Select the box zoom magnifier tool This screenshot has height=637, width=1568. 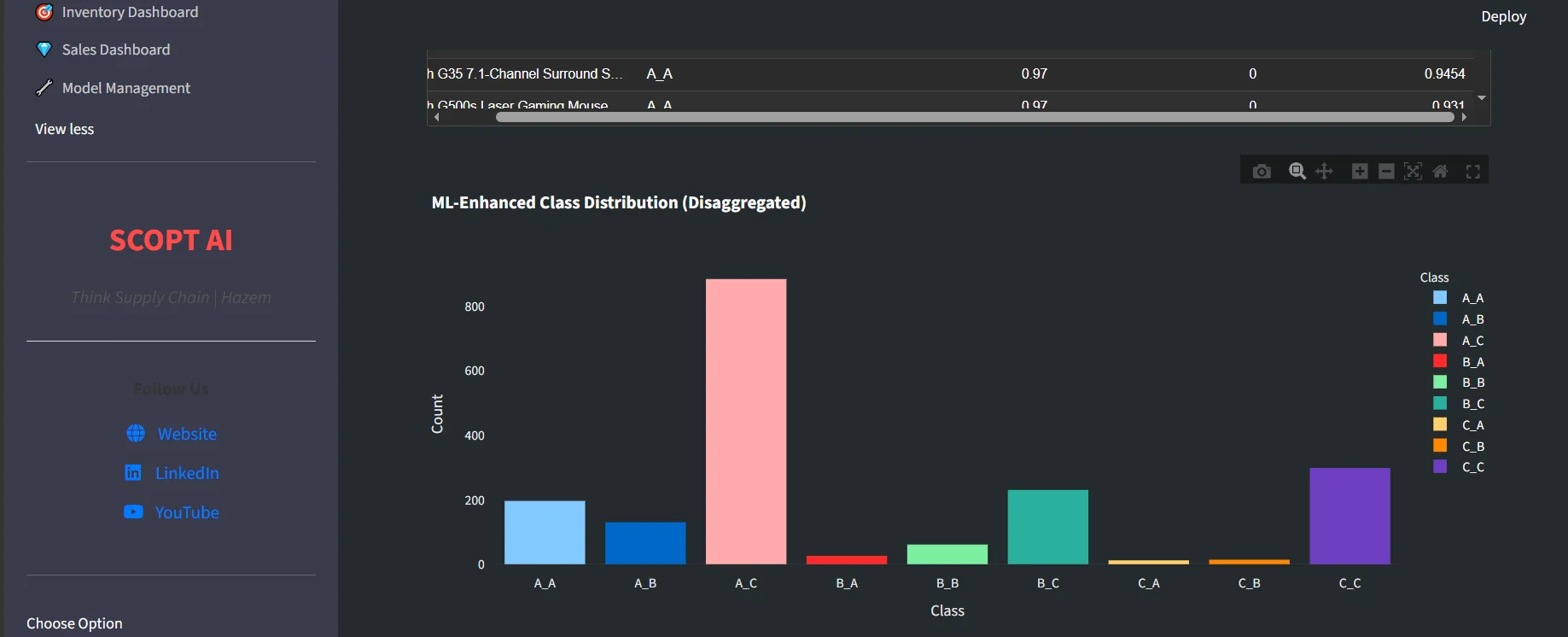pos(1297,172)
